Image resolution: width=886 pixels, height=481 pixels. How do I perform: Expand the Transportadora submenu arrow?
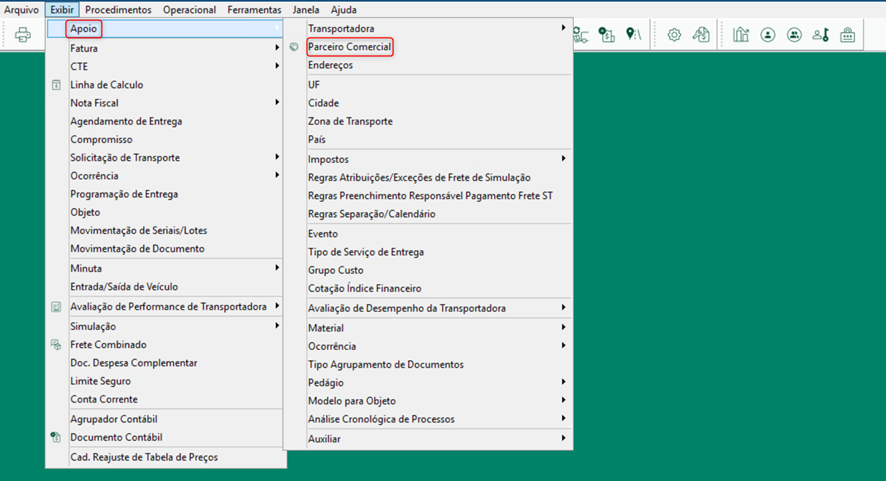(563, 28)
